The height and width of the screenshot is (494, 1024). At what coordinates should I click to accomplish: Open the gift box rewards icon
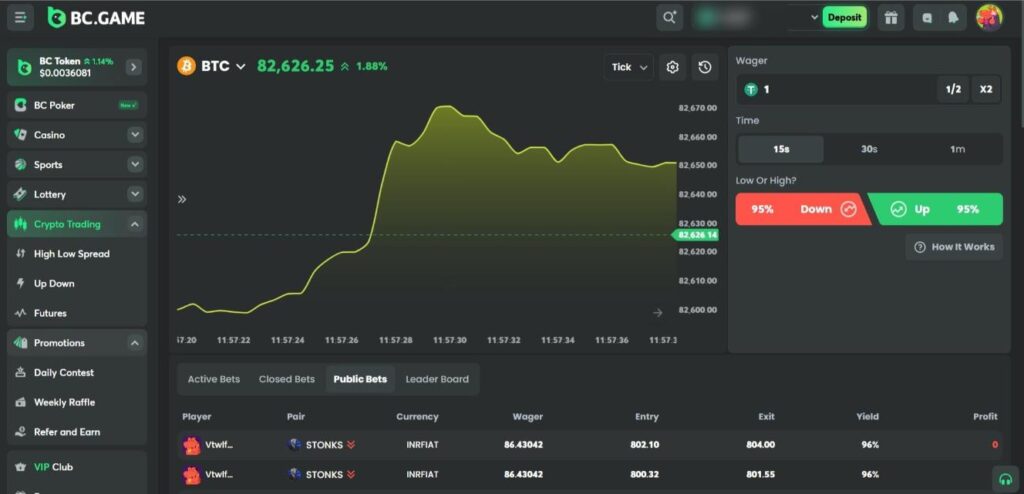[x=890, y=17]
